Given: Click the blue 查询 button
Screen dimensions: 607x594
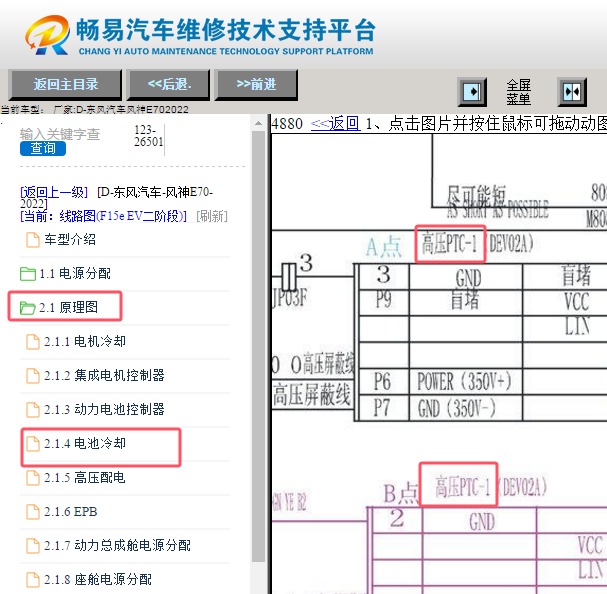Looking at the screenshot, I should 43,148.
